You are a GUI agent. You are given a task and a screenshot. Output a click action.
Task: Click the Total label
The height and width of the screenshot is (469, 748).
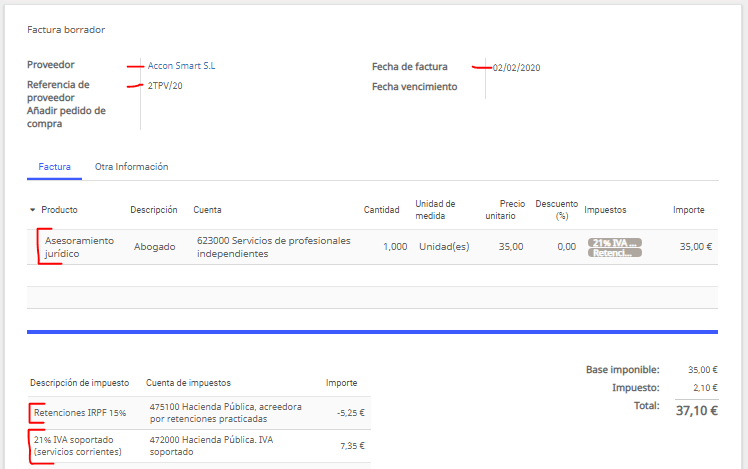pos(646,406)
